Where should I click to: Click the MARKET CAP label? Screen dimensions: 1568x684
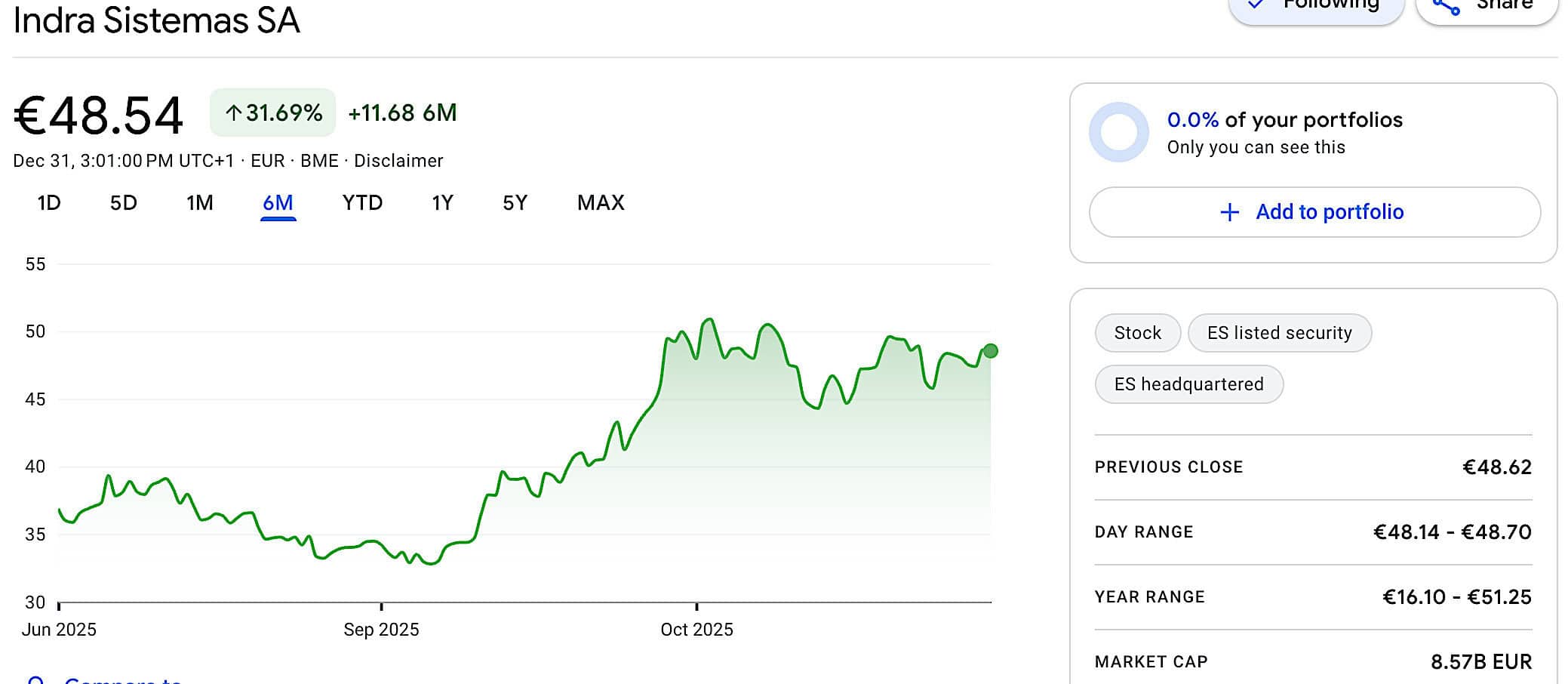click(1151, 662)
